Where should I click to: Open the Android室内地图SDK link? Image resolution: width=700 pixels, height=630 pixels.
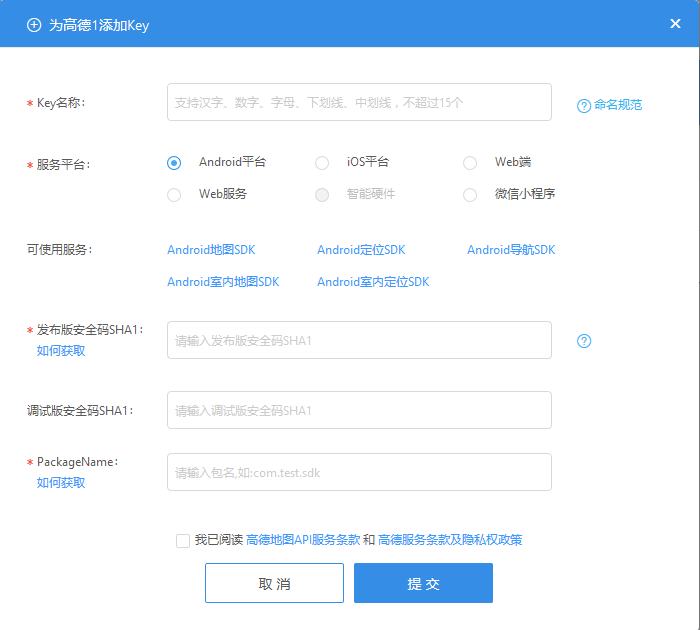[x=223, y=282]
